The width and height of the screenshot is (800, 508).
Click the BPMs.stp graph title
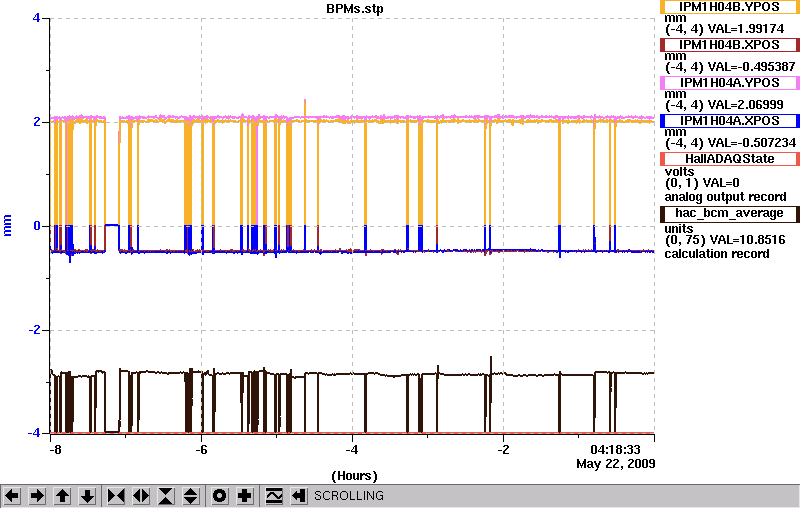tap(355, 9)
